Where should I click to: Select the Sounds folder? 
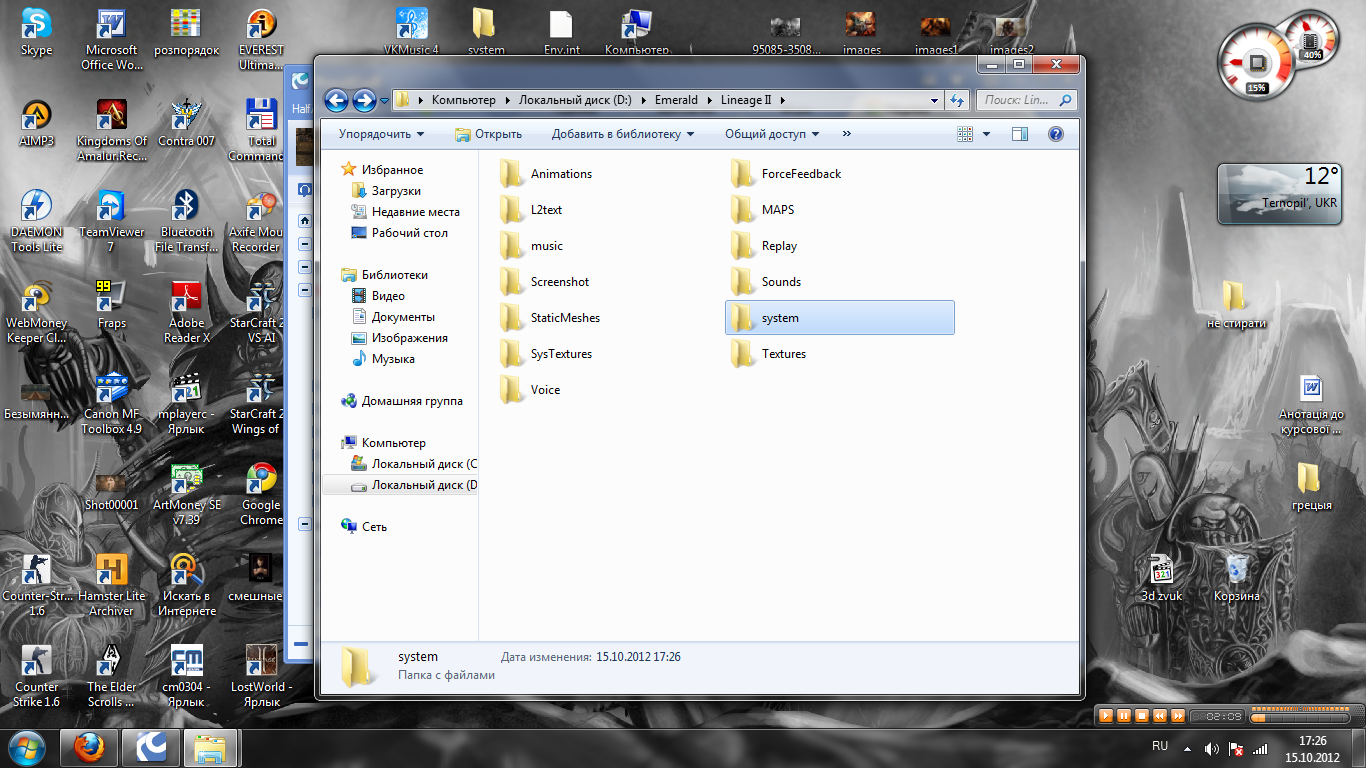[765, 282]
